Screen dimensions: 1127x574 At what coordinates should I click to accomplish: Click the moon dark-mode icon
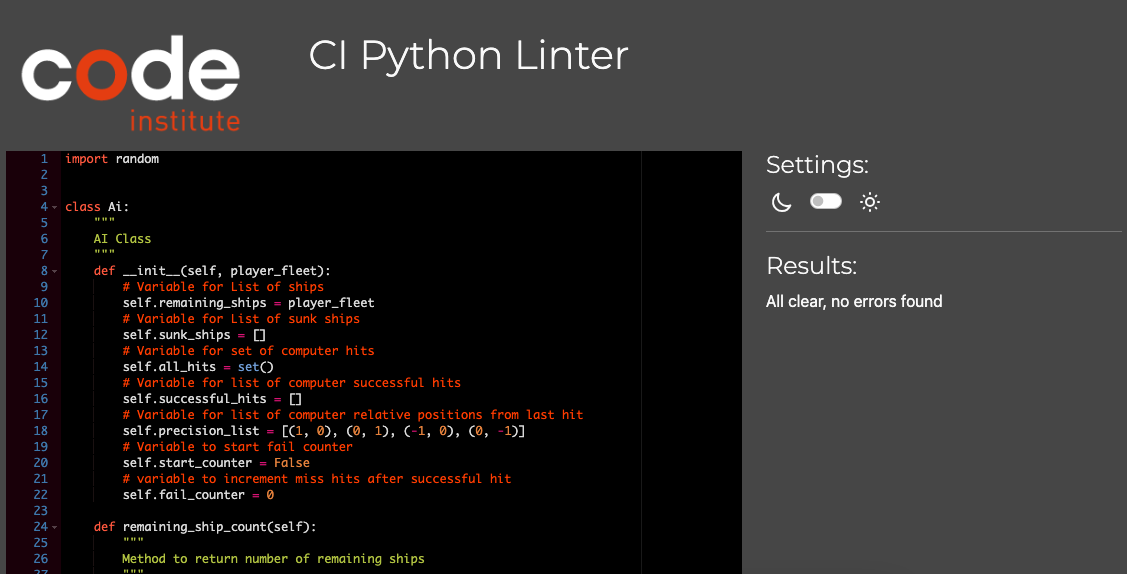(781, 203)
